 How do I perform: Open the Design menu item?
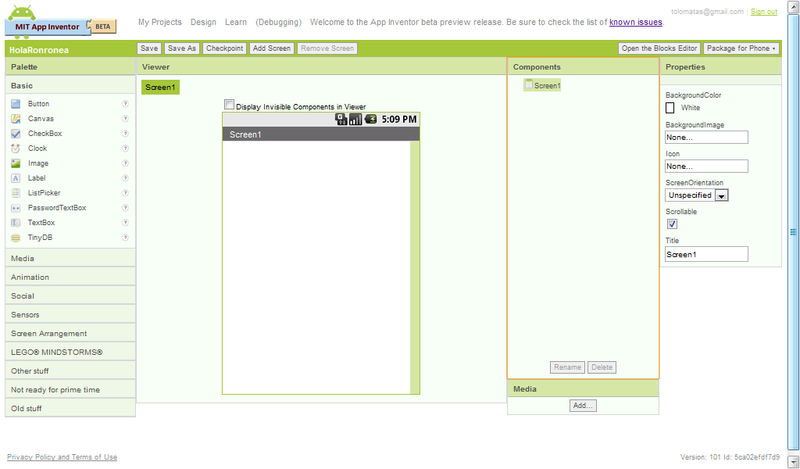coord(203,22)
